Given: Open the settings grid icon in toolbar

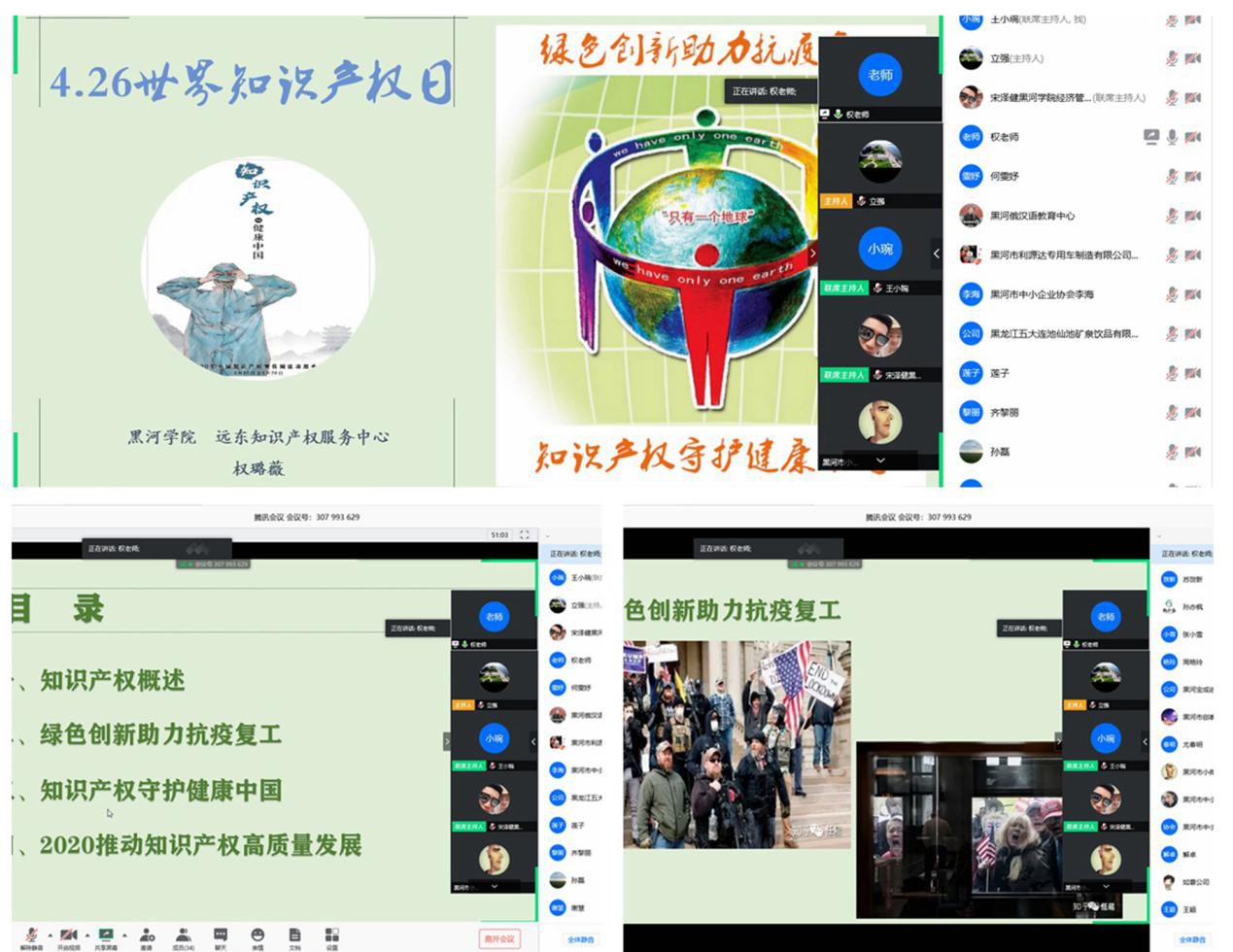Looking at the screenshot, I should (331, 935).
